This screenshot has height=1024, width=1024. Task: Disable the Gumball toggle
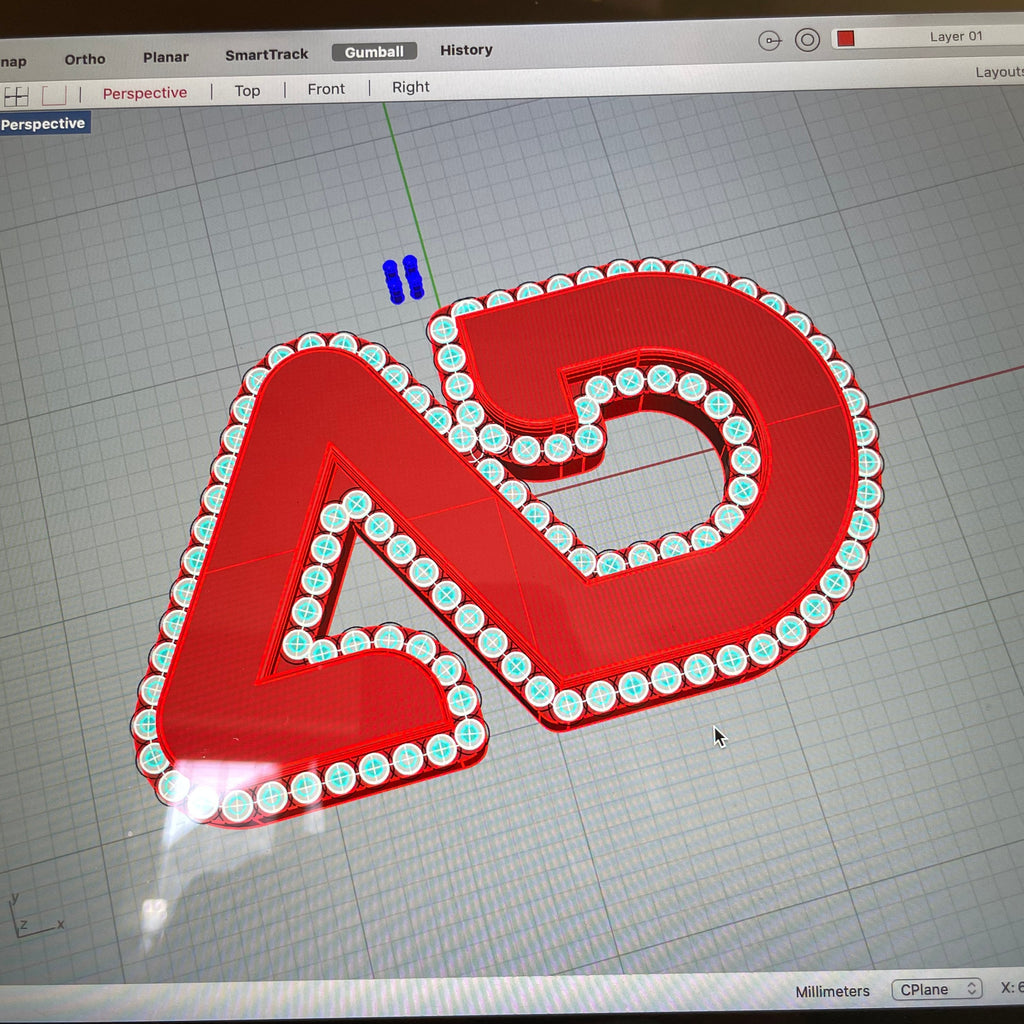pyautogui.click(x=374, y=52)
